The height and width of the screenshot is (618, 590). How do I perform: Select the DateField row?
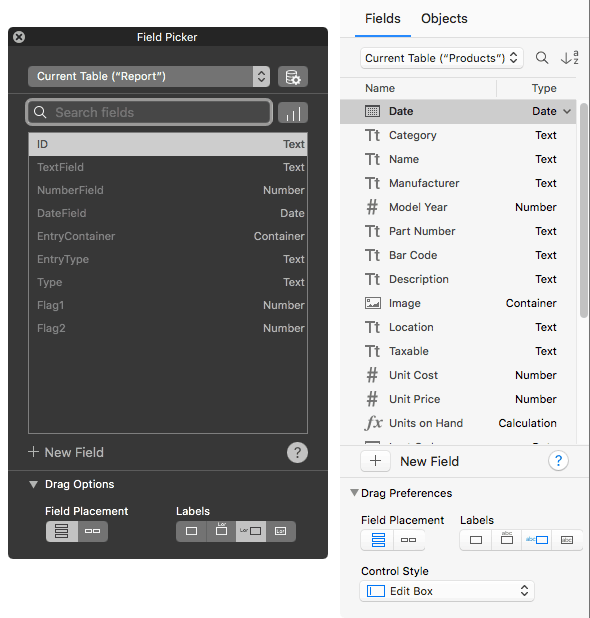(x=168, y=213)
